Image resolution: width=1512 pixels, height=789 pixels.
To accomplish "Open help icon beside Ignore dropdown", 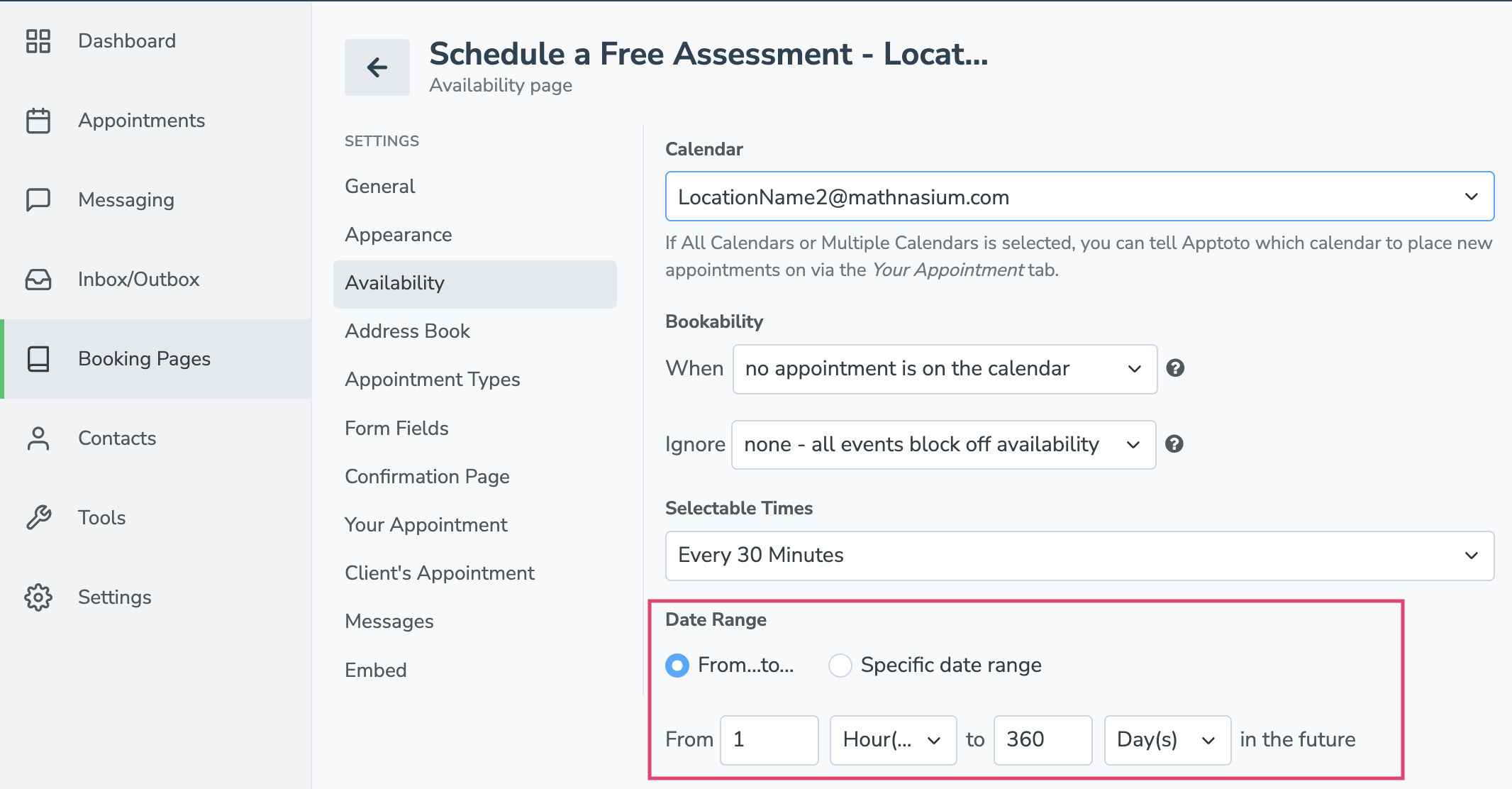I will point(1174,444).
